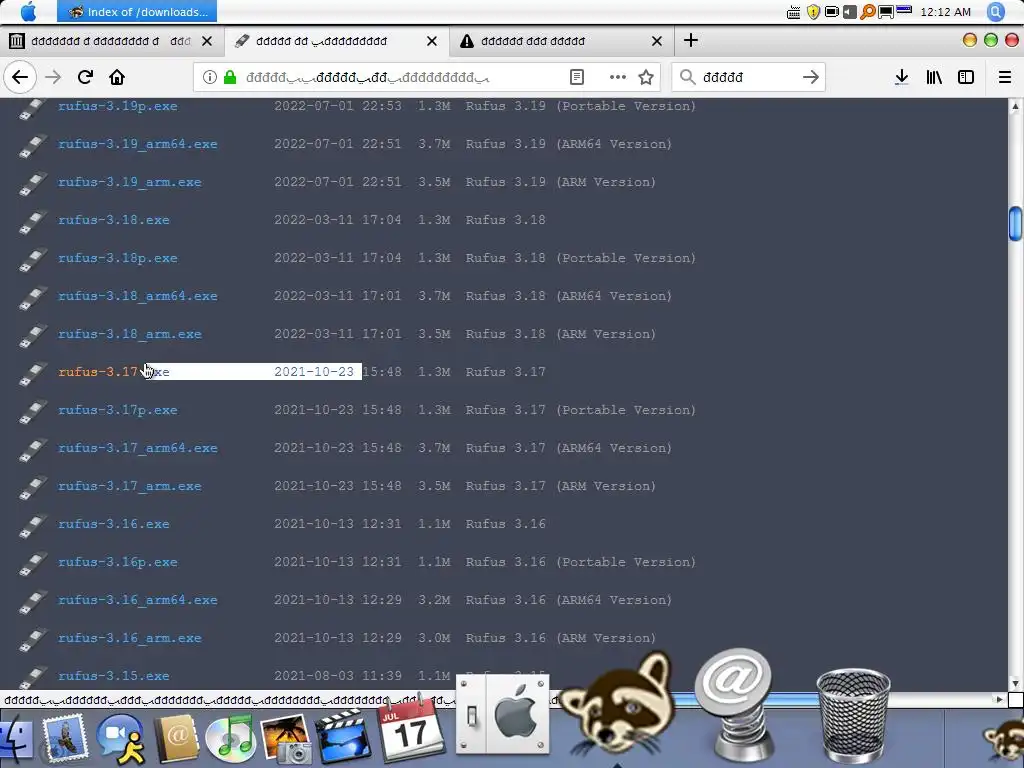The image size is (1024, 768).
Task: Open System Preferences switch icon in dock
Action: (502, 714)
